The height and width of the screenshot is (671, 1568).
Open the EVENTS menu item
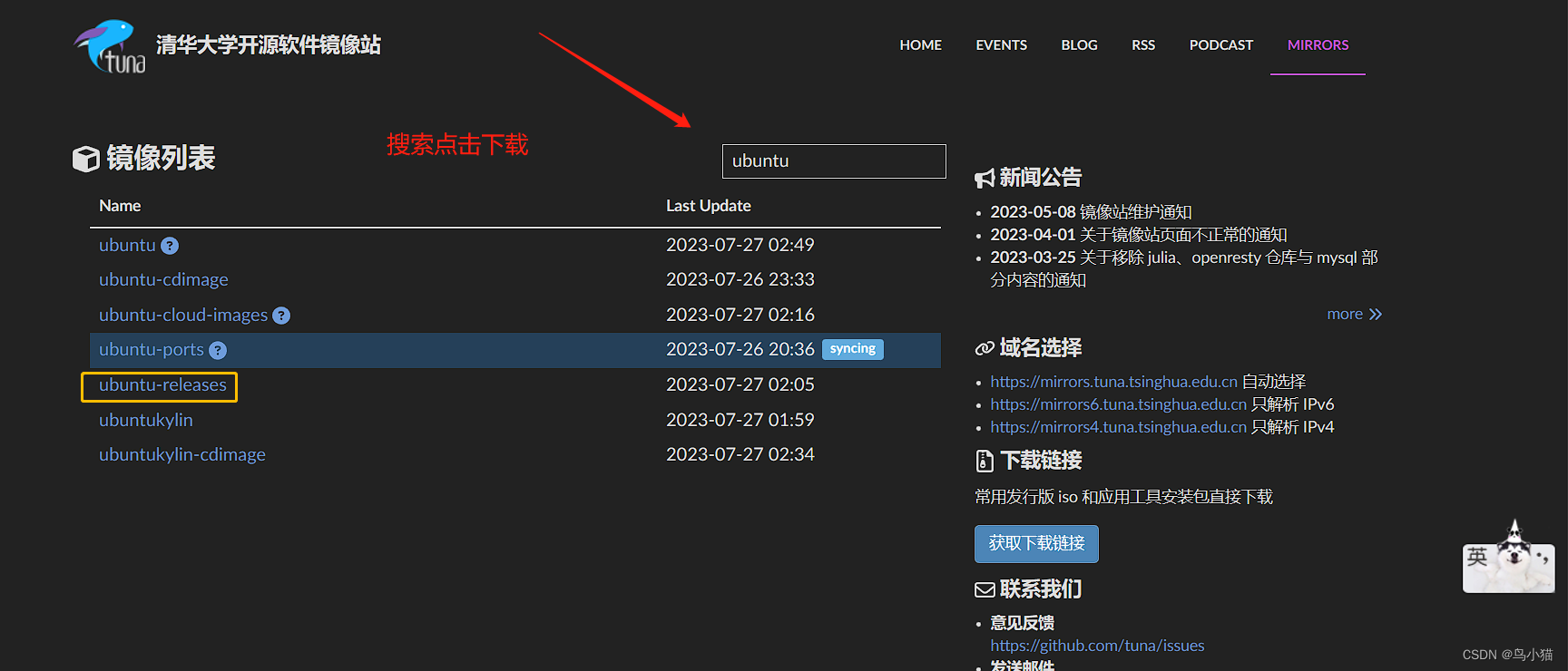[x=1001, y=44]
